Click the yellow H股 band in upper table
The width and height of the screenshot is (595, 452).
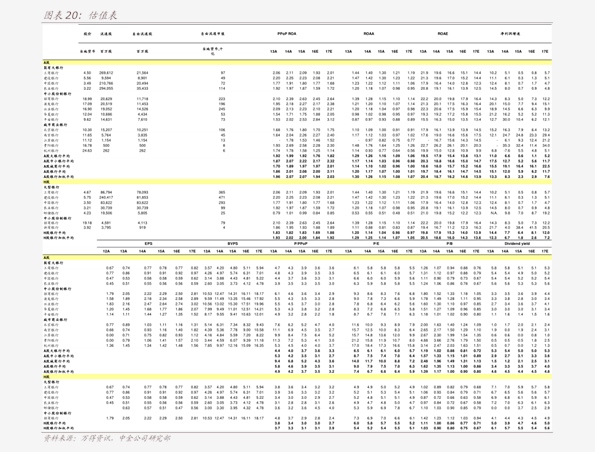click(x=297, y=182)
